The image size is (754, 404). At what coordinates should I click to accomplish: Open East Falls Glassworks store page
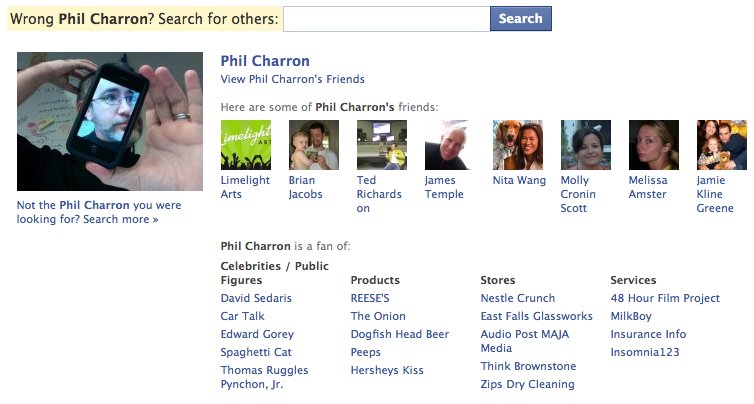pyautogui.click(x=537, y=316)
